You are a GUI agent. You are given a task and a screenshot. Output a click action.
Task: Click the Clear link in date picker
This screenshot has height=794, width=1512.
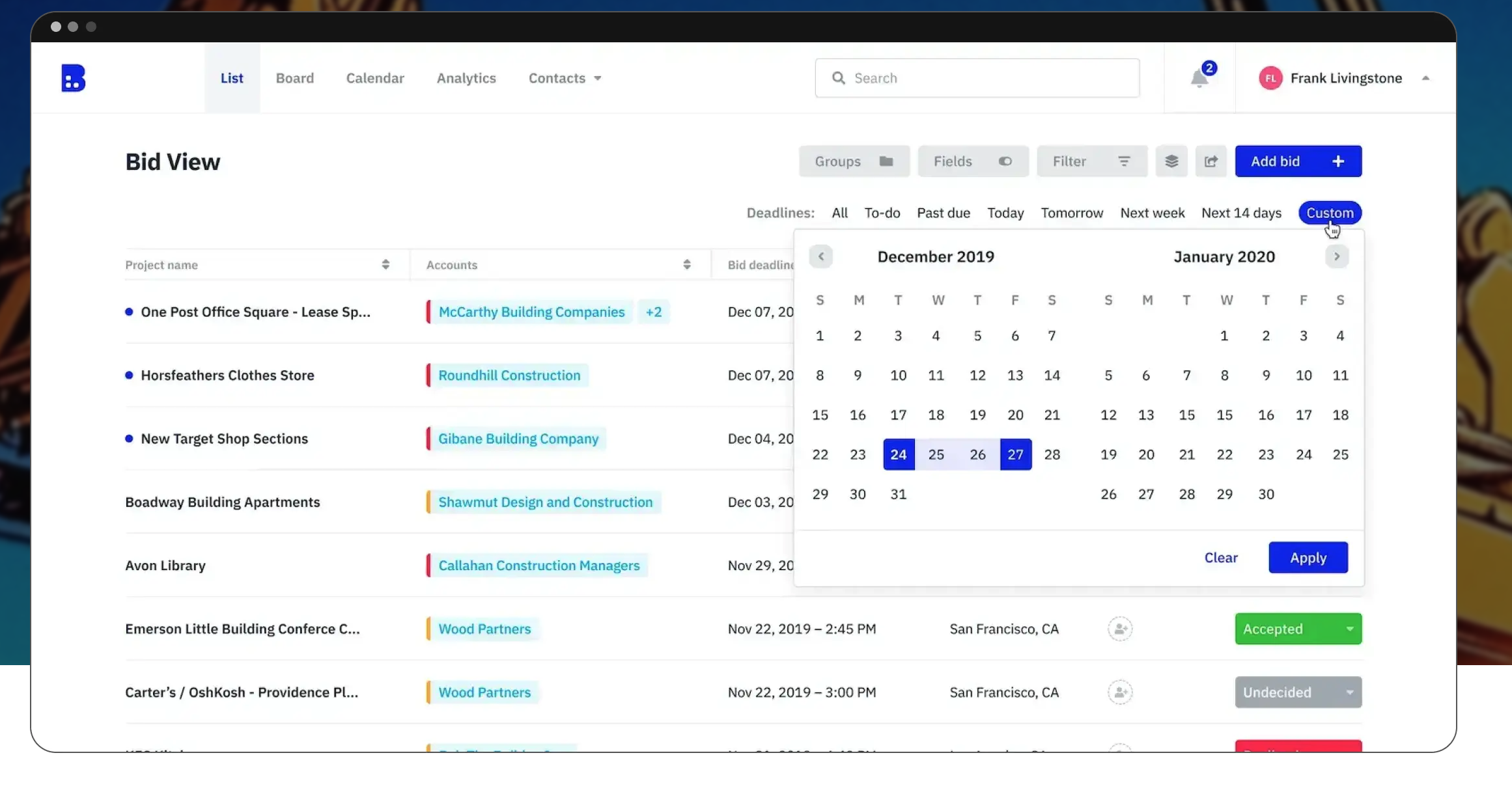pos(1221,558)
